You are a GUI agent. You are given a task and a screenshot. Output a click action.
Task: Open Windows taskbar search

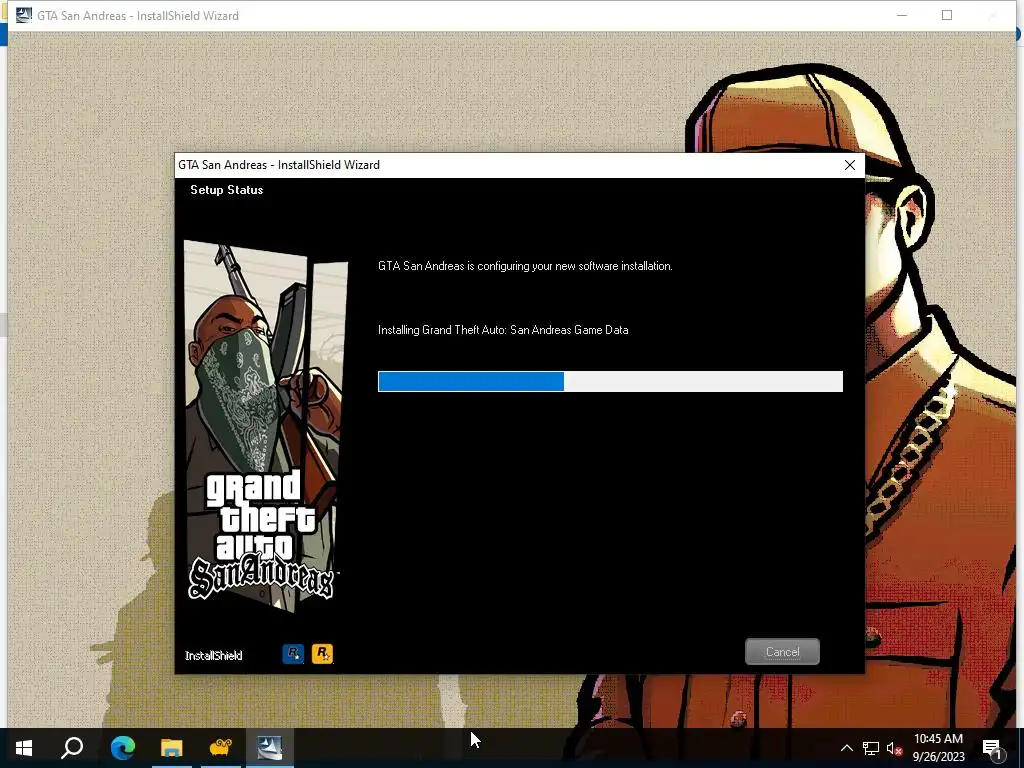tap(72, 748)
